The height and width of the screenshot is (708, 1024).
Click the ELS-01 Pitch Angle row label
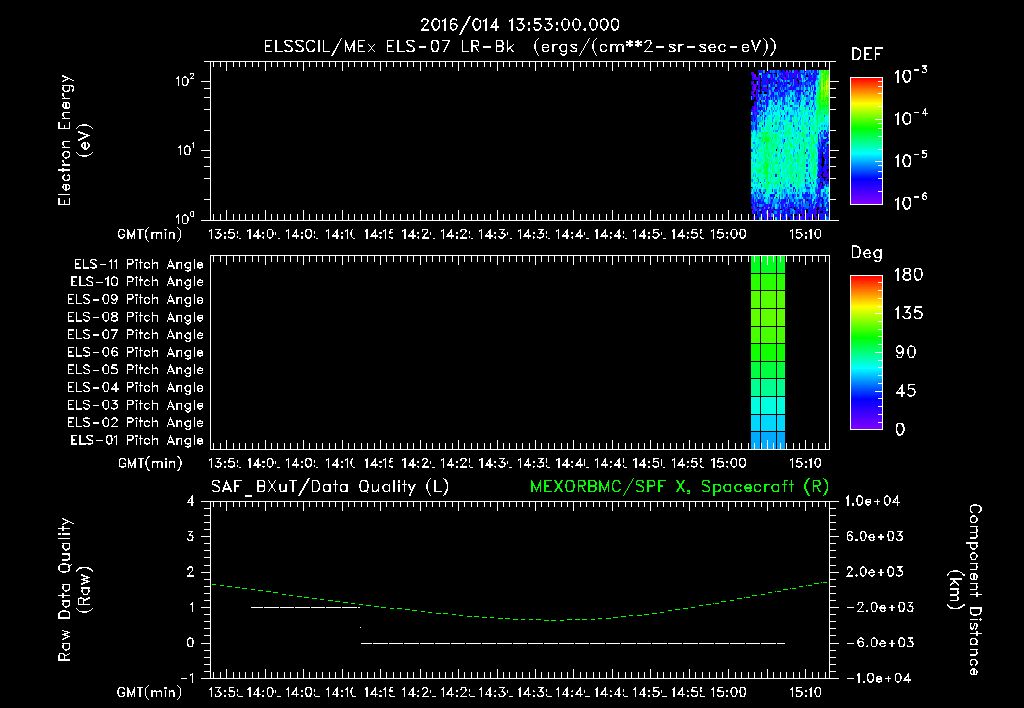(137, 440)
